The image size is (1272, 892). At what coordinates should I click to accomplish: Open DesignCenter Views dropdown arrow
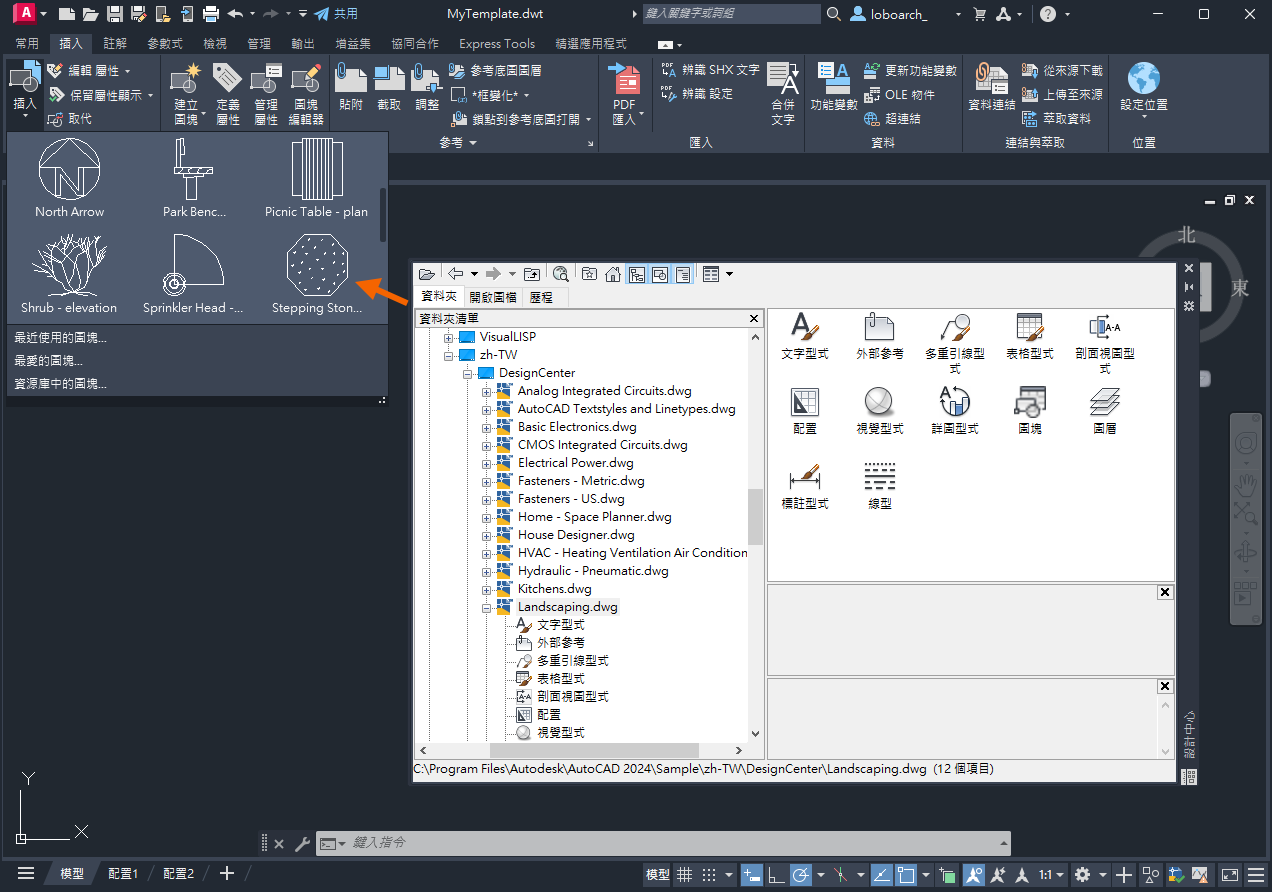tap(729, 274)
